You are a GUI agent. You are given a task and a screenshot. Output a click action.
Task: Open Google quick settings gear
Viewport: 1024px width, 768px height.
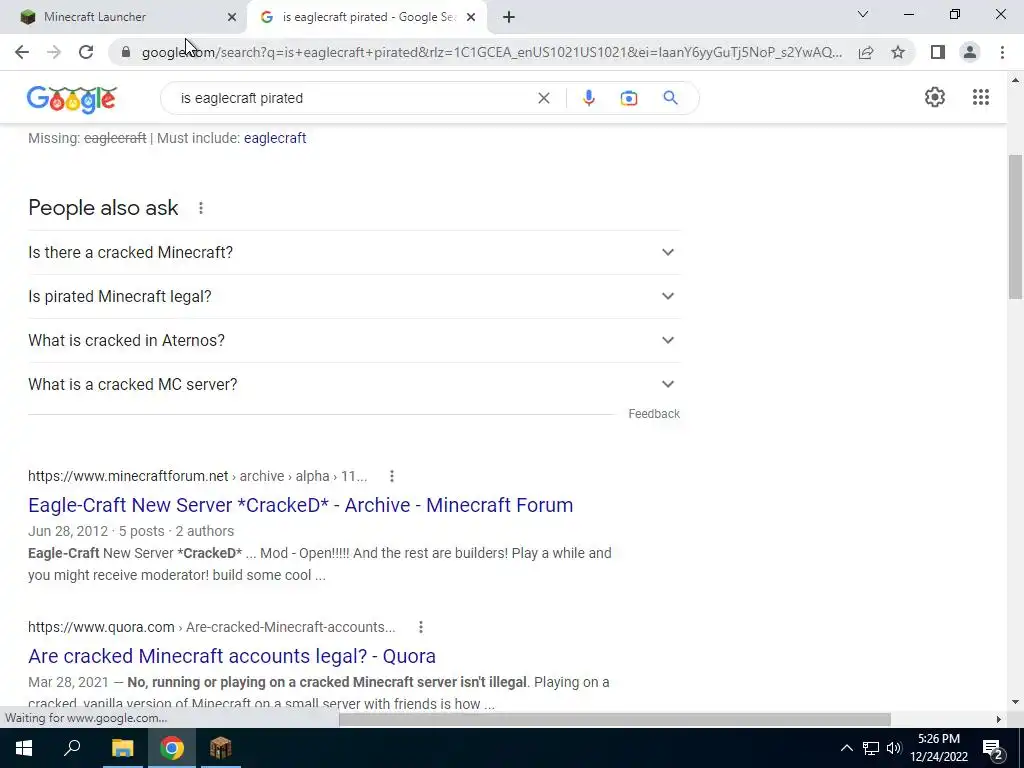(x=935, y=97)
